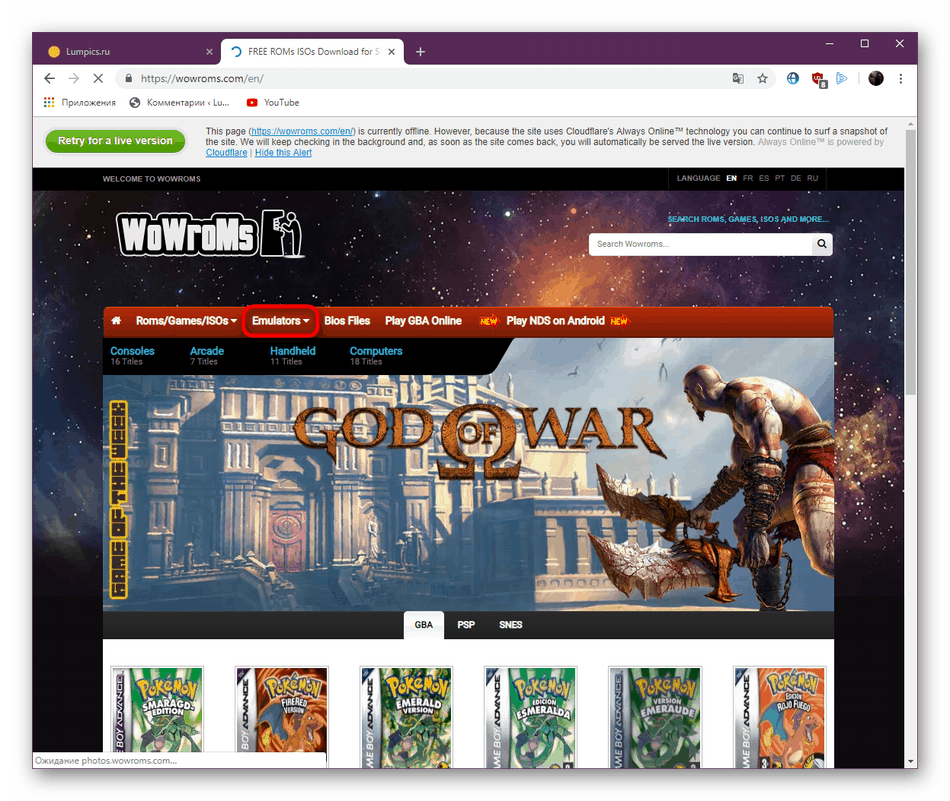Viewport: 950px width, 801px height.
Task: Click Retry for a live version button
Action: (115, 141)
